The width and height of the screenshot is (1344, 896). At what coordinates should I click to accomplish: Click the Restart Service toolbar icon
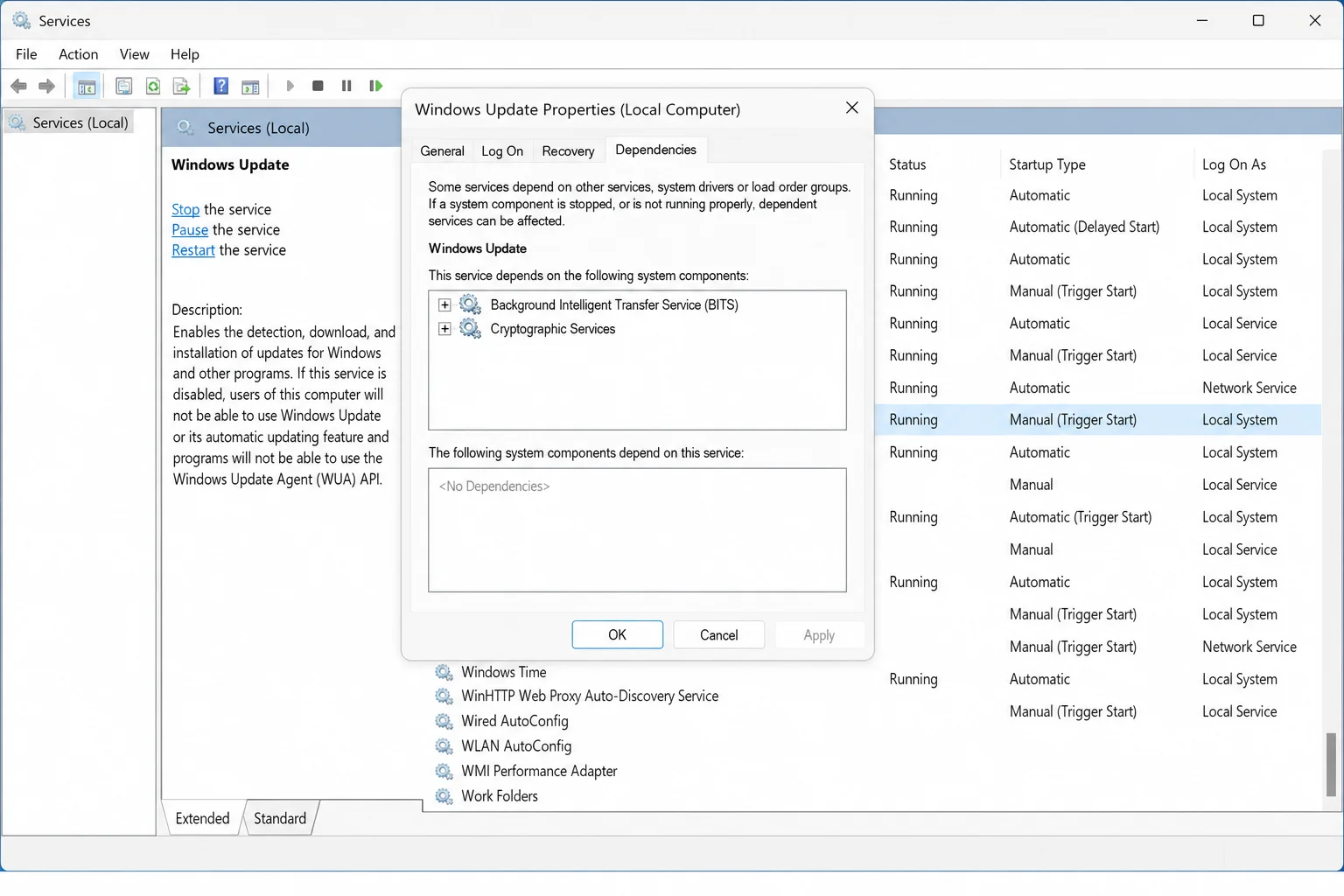(376, 86)
